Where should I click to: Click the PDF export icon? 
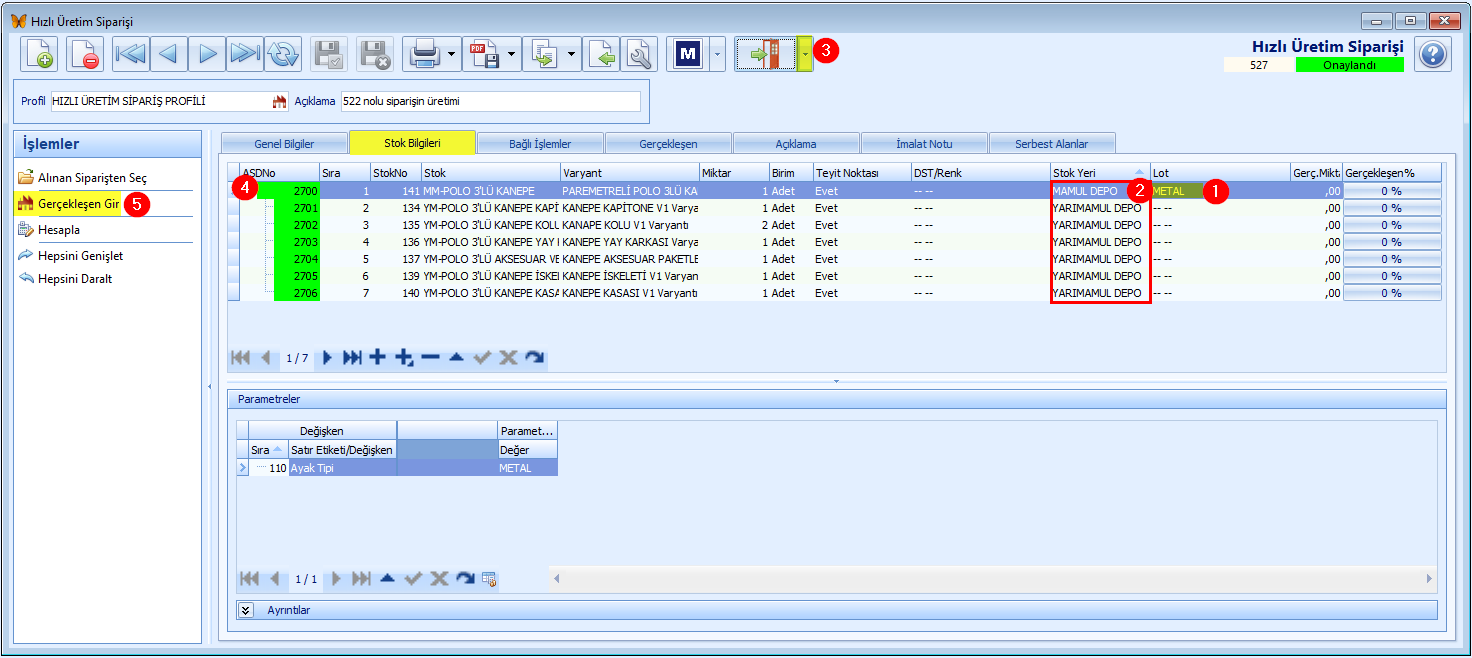(483, 54)
